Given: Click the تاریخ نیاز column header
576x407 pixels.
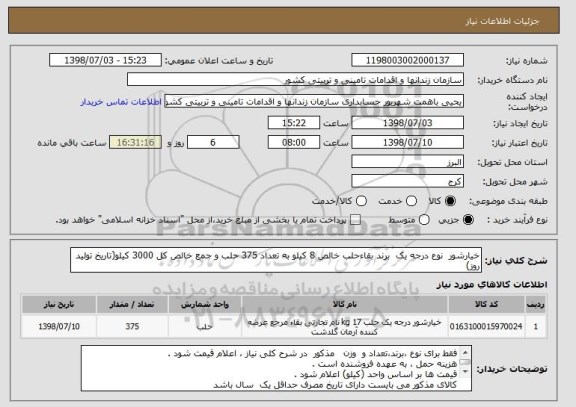Looking at the screenshot, I should pyautogui.click(x=59, y=305).
